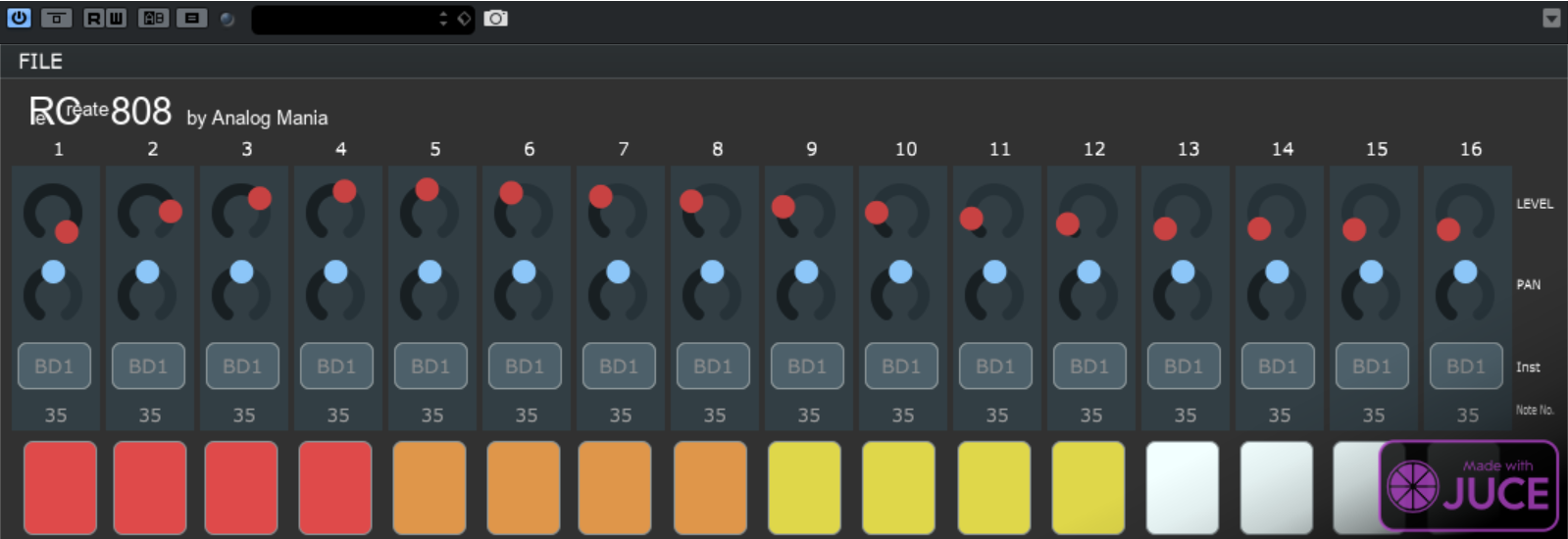Click the PAN knob on channel 12
This screenshot has height=539, width=1568.
pos(1088,292)
